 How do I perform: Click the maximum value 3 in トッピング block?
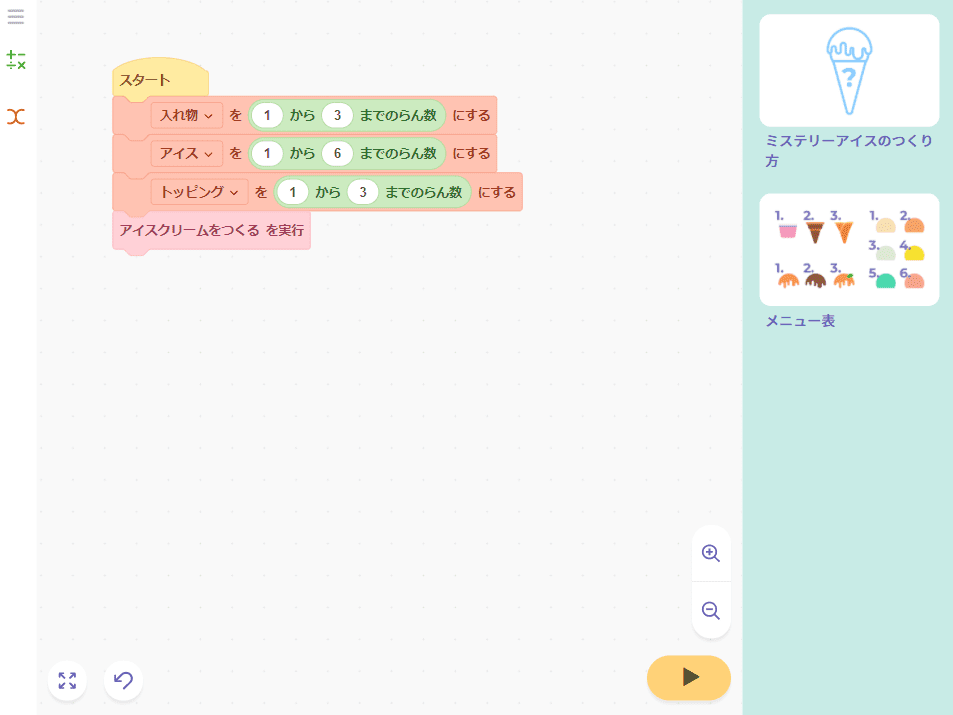362,191
